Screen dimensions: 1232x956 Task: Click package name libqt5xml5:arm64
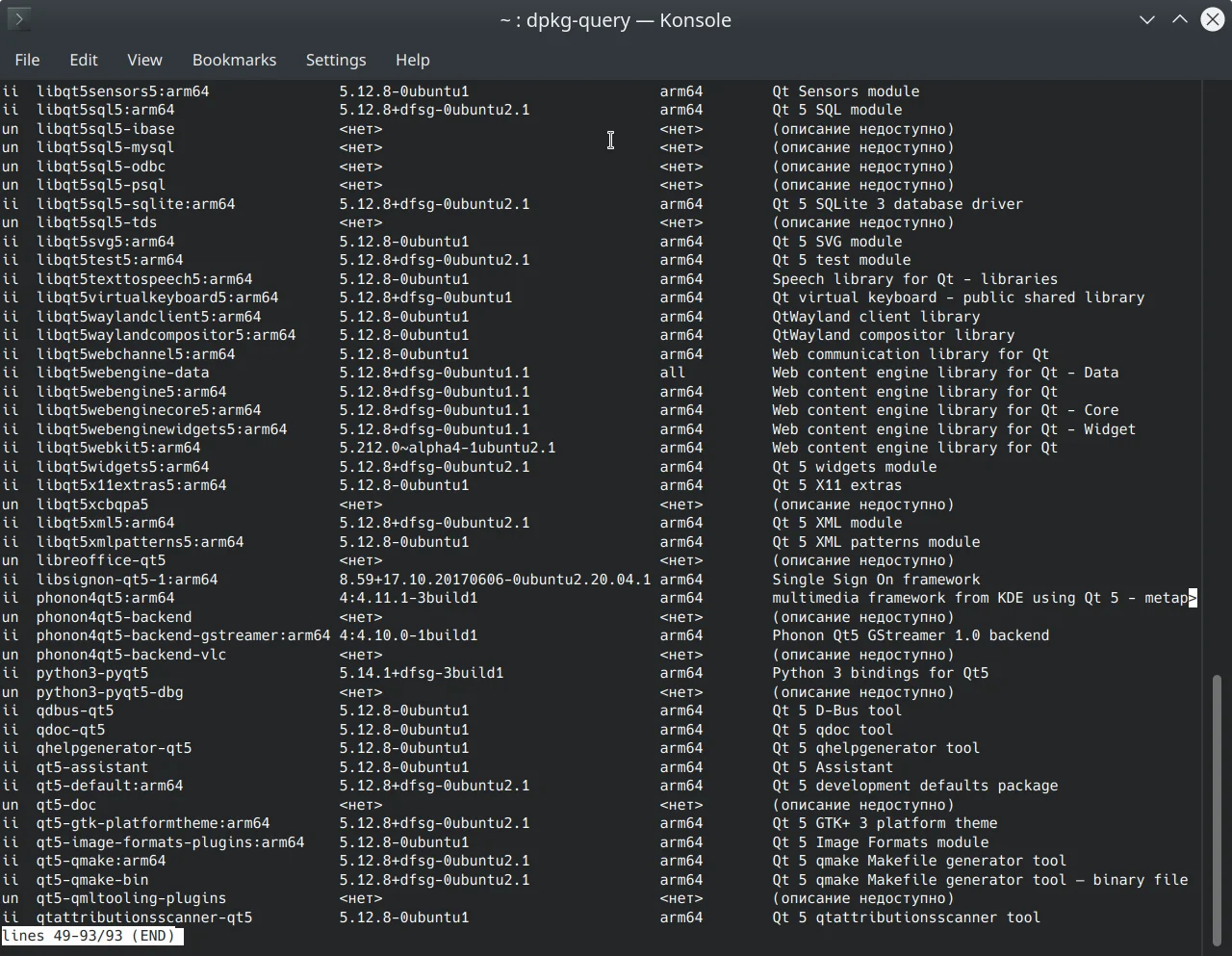(106, 523)
